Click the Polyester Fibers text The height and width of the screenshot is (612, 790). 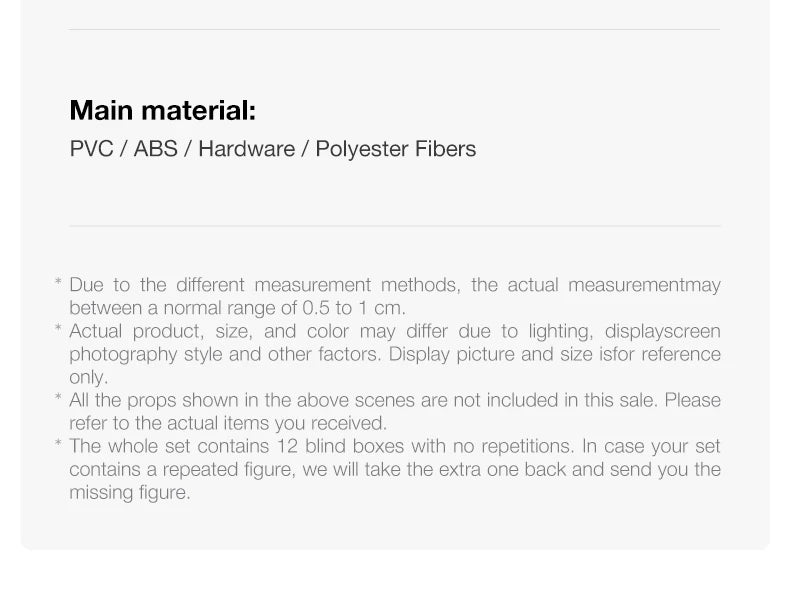395,149
